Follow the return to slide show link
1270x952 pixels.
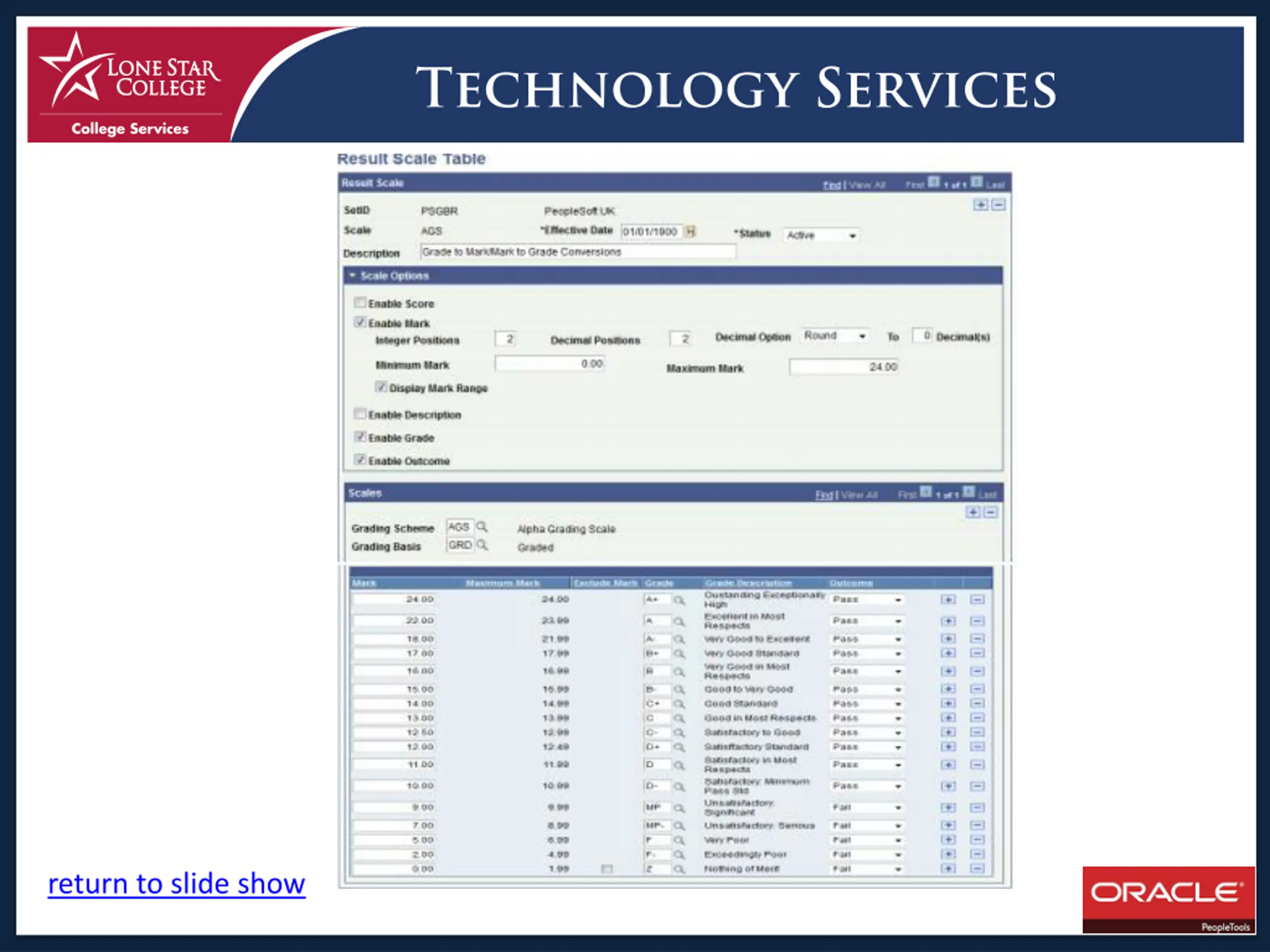click(176, 884)
